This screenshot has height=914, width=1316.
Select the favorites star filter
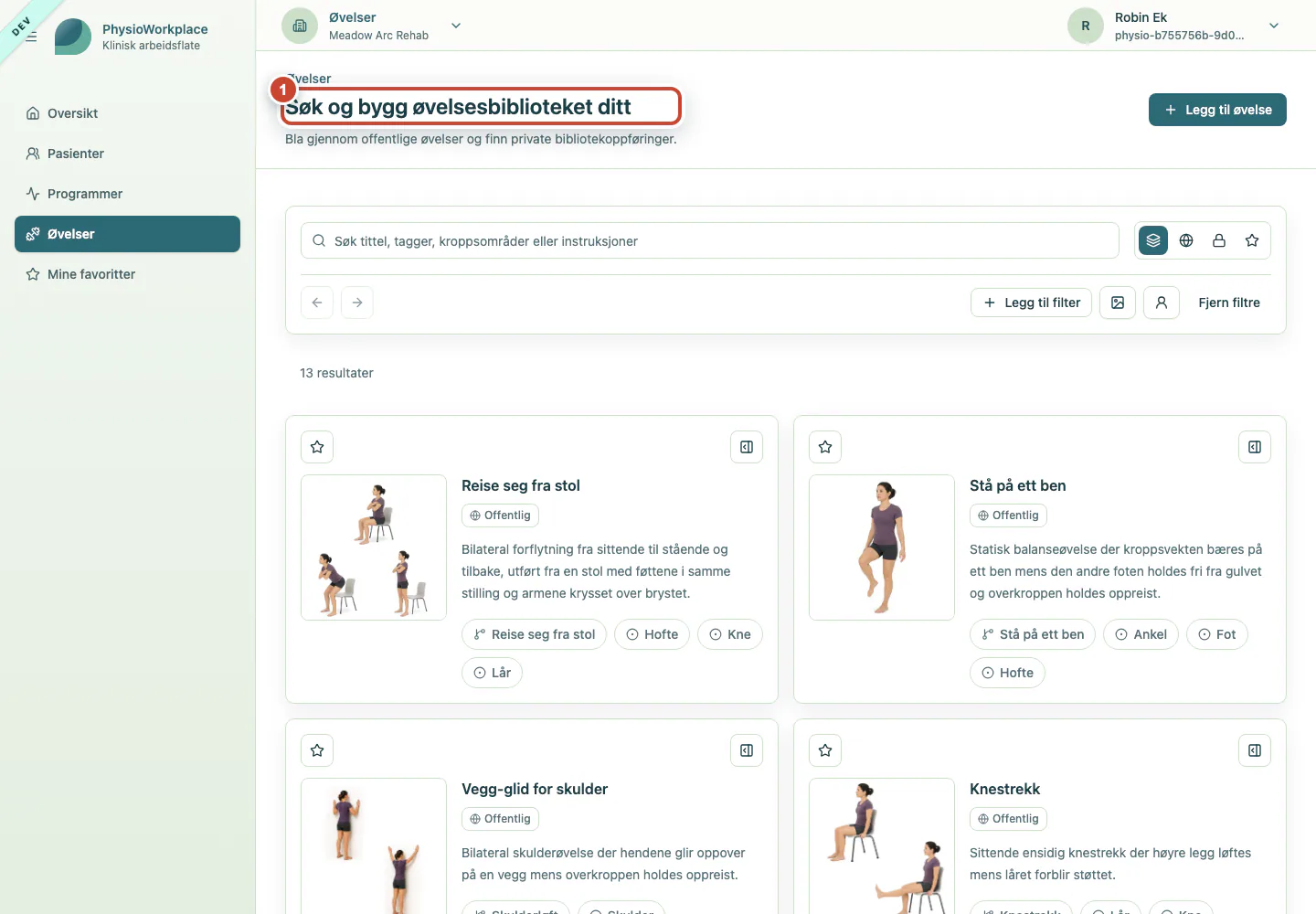(x=1252, y=240)
